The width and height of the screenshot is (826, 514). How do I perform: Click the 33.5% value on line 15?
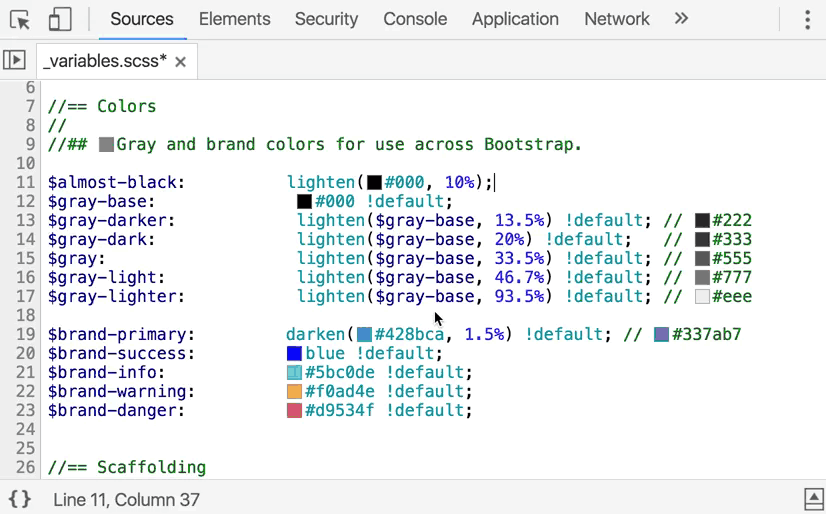(519, 258)
